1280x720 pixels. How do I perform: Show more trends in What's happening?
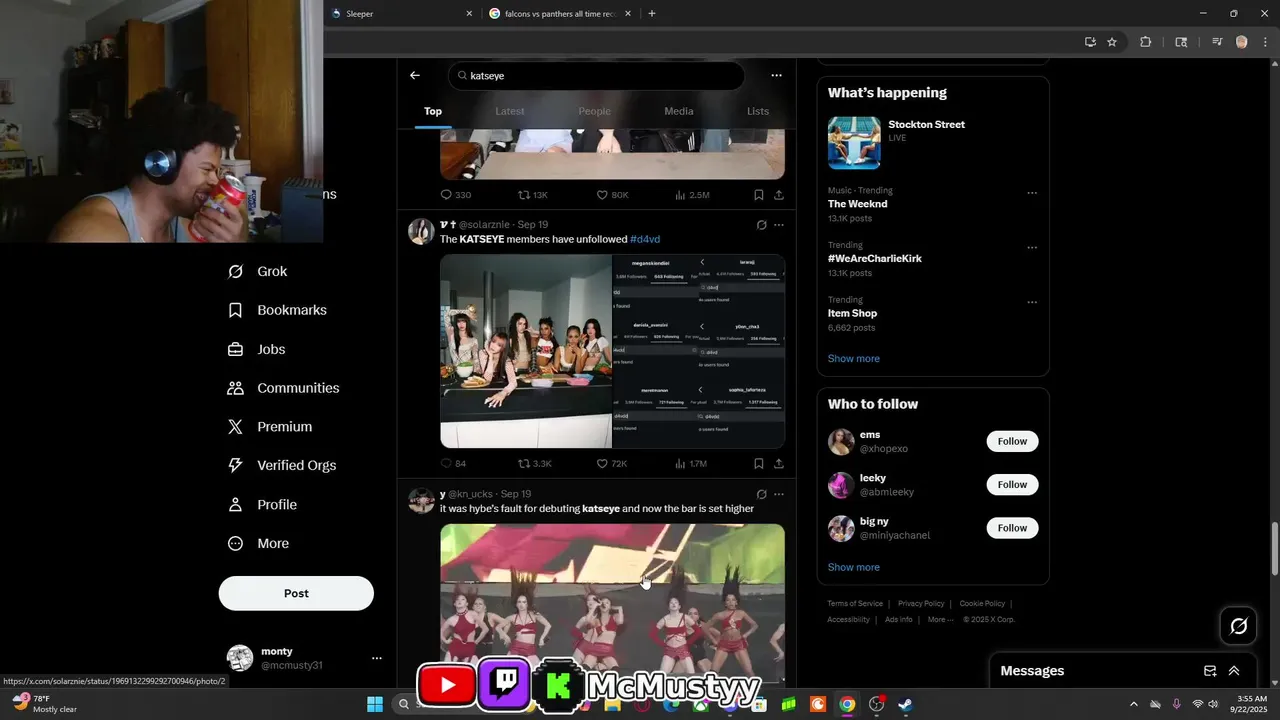853,358
